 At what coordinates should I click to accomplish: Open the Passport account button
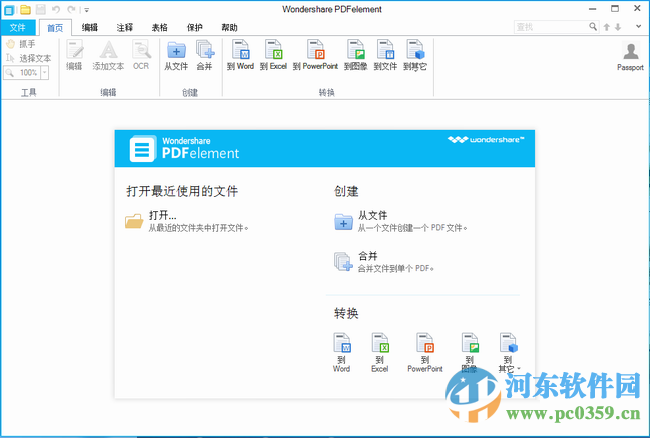coord(631,56)
